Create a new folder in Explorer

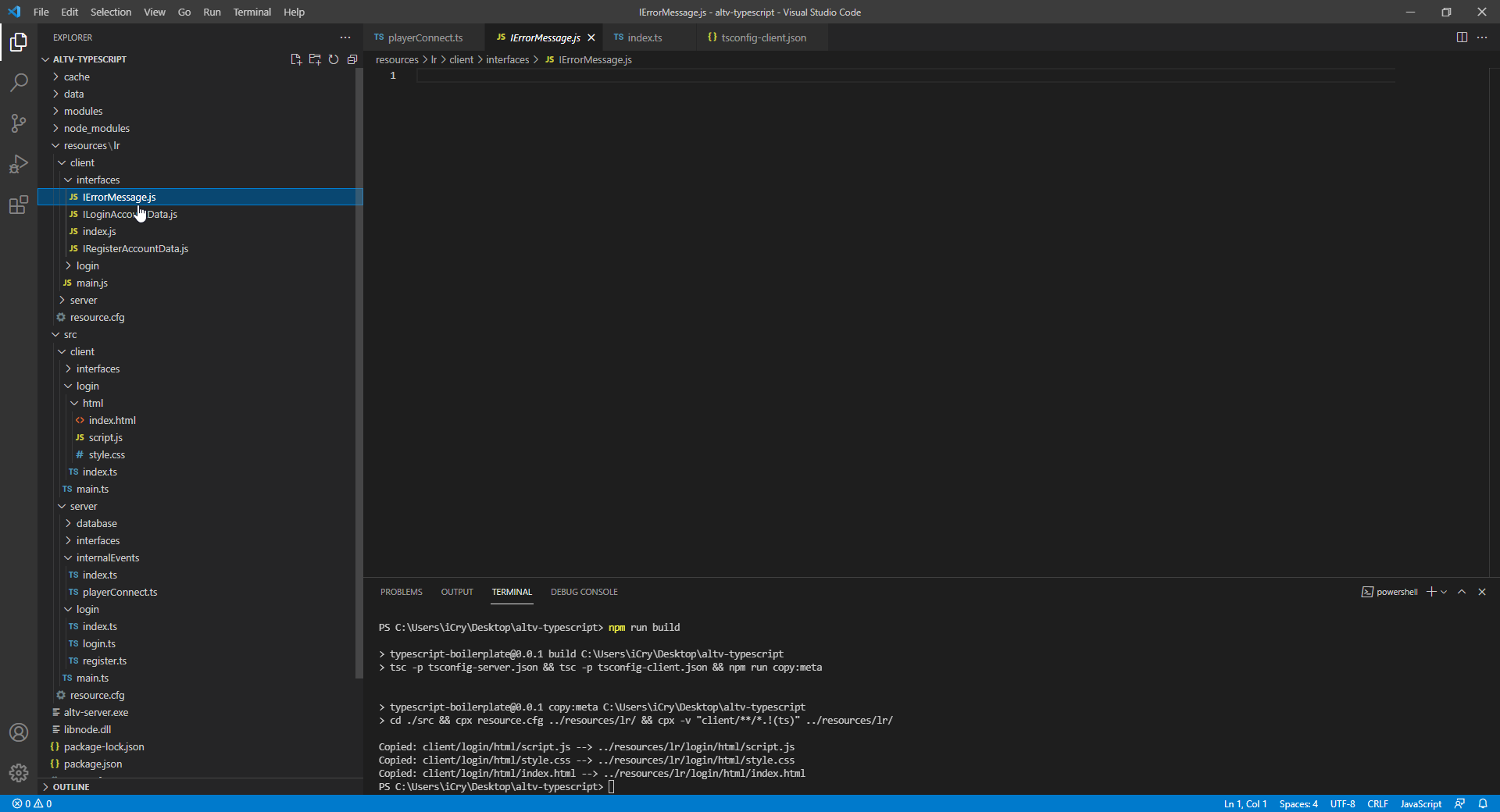pyautogui.click(x=315, y=59)
